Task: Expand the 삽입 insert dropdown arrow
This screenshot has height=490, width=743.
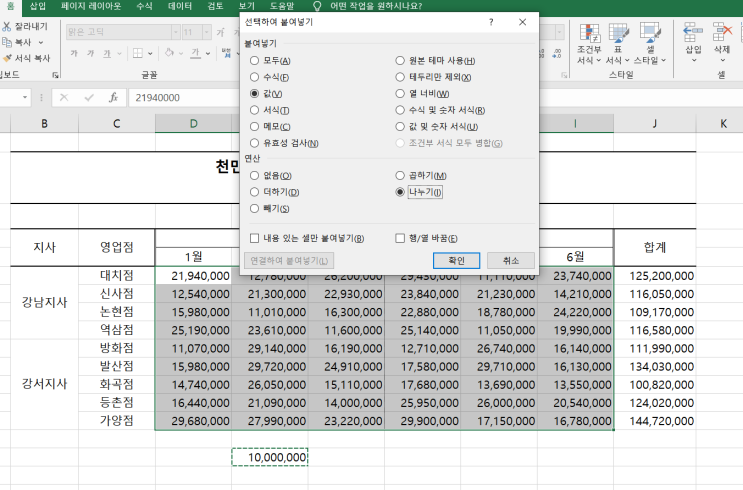Action: click(x=693, y=60)
